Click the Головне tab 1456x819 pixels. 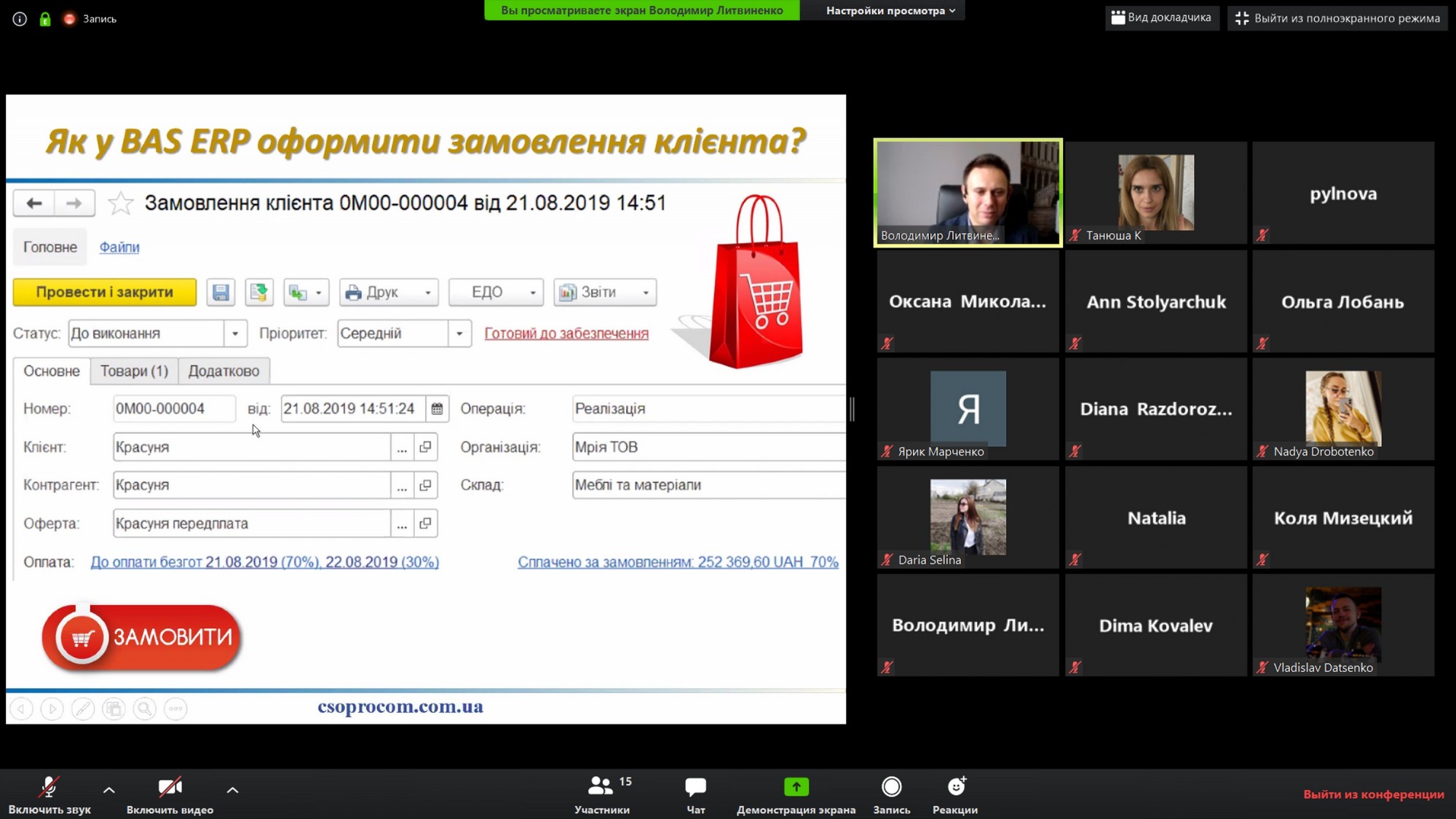pyautogui.click(x=50, y=247)
